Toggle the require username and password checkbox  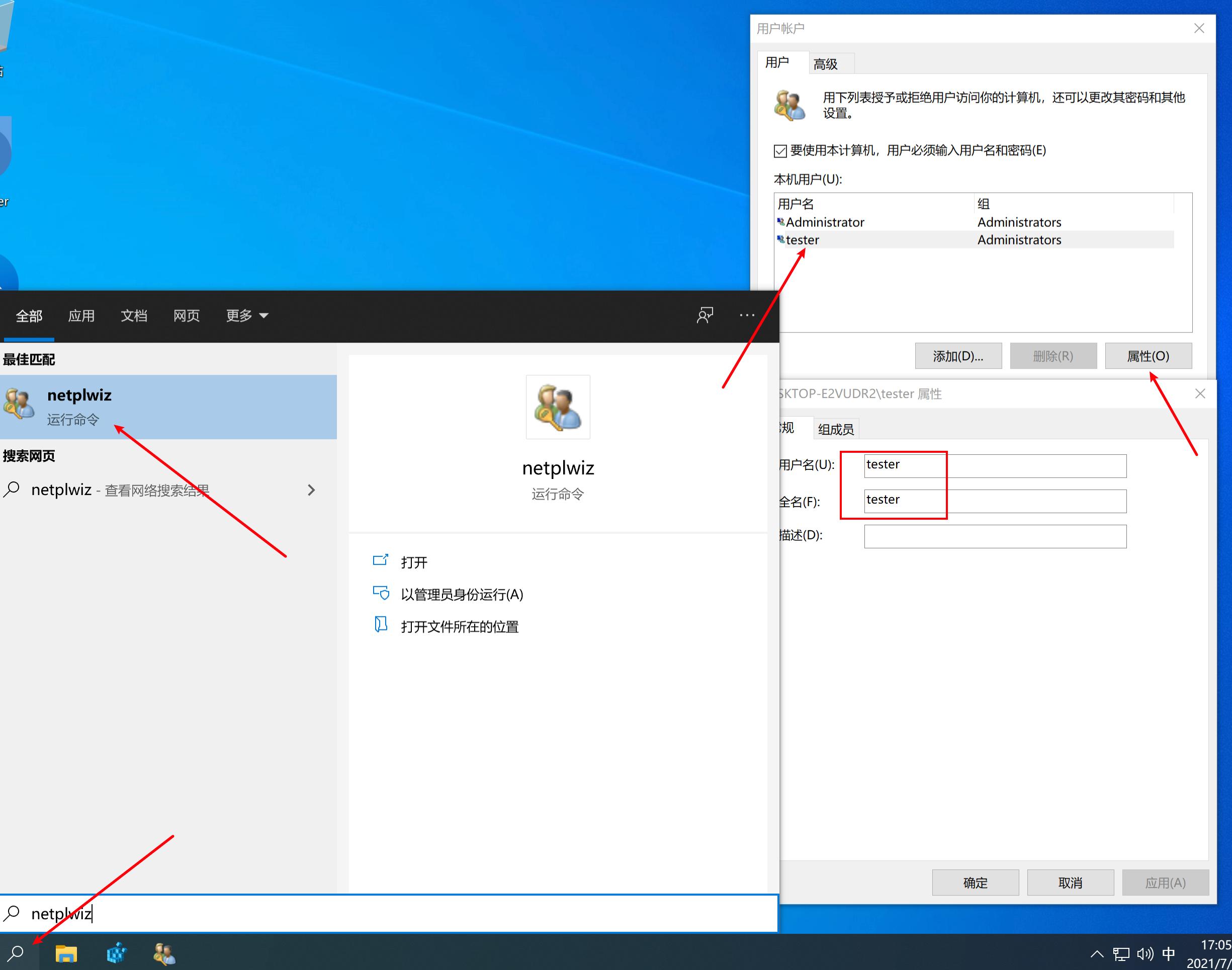pyautogui.click(x=781, y=150)
